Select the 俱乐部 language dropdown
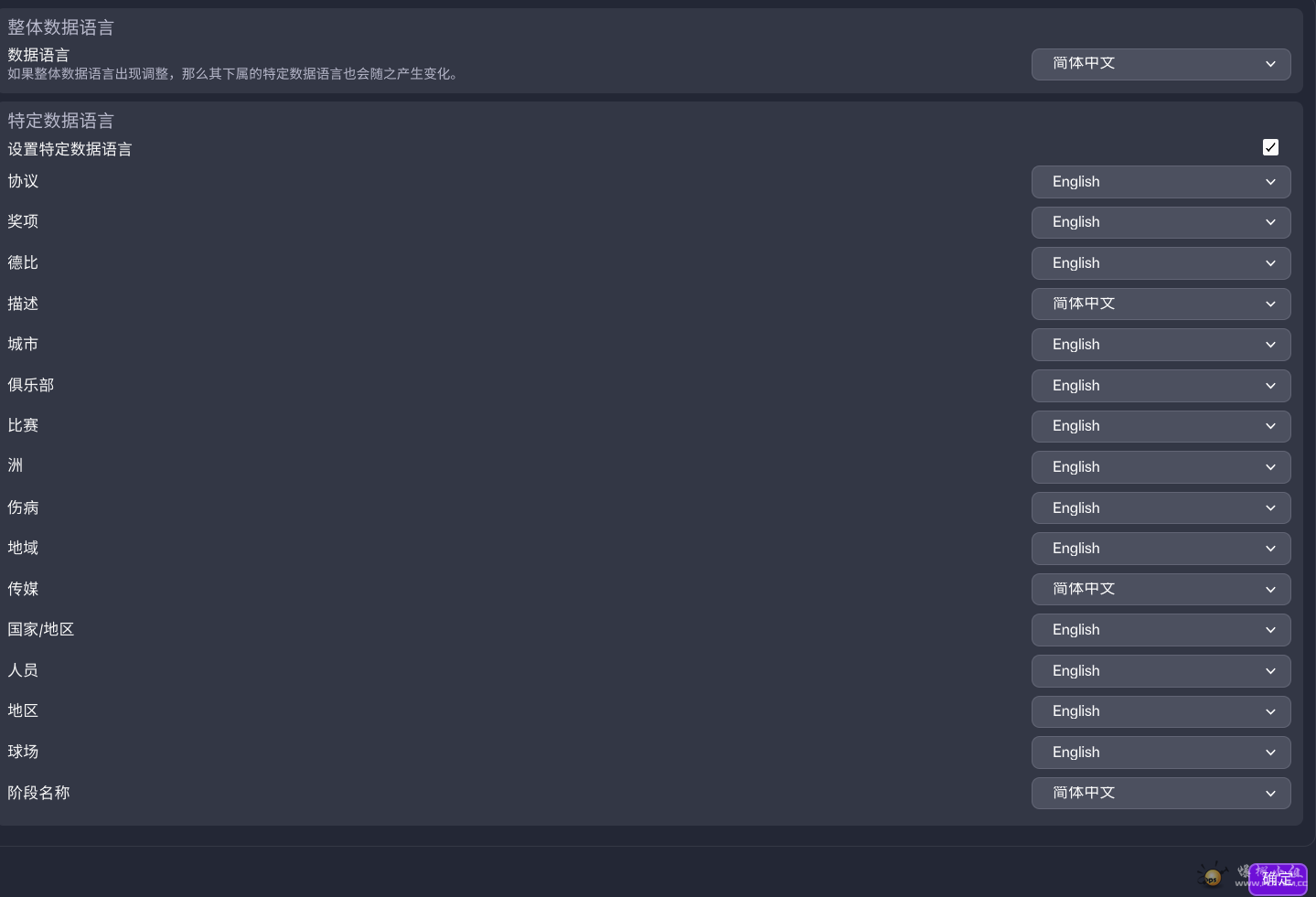Screen dimensions: 1316x897 pos(1161,386)
